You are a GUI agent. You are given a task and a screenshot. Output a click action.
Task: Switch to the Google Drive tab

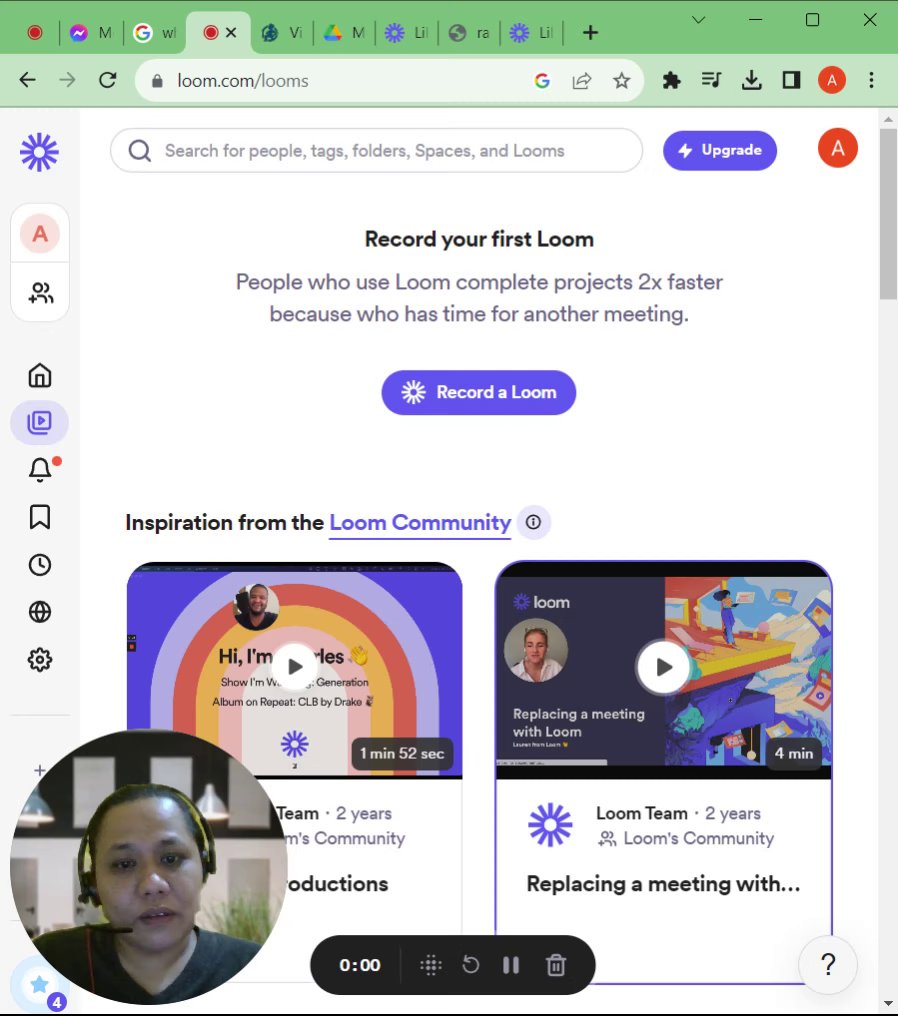pos(344,32)
